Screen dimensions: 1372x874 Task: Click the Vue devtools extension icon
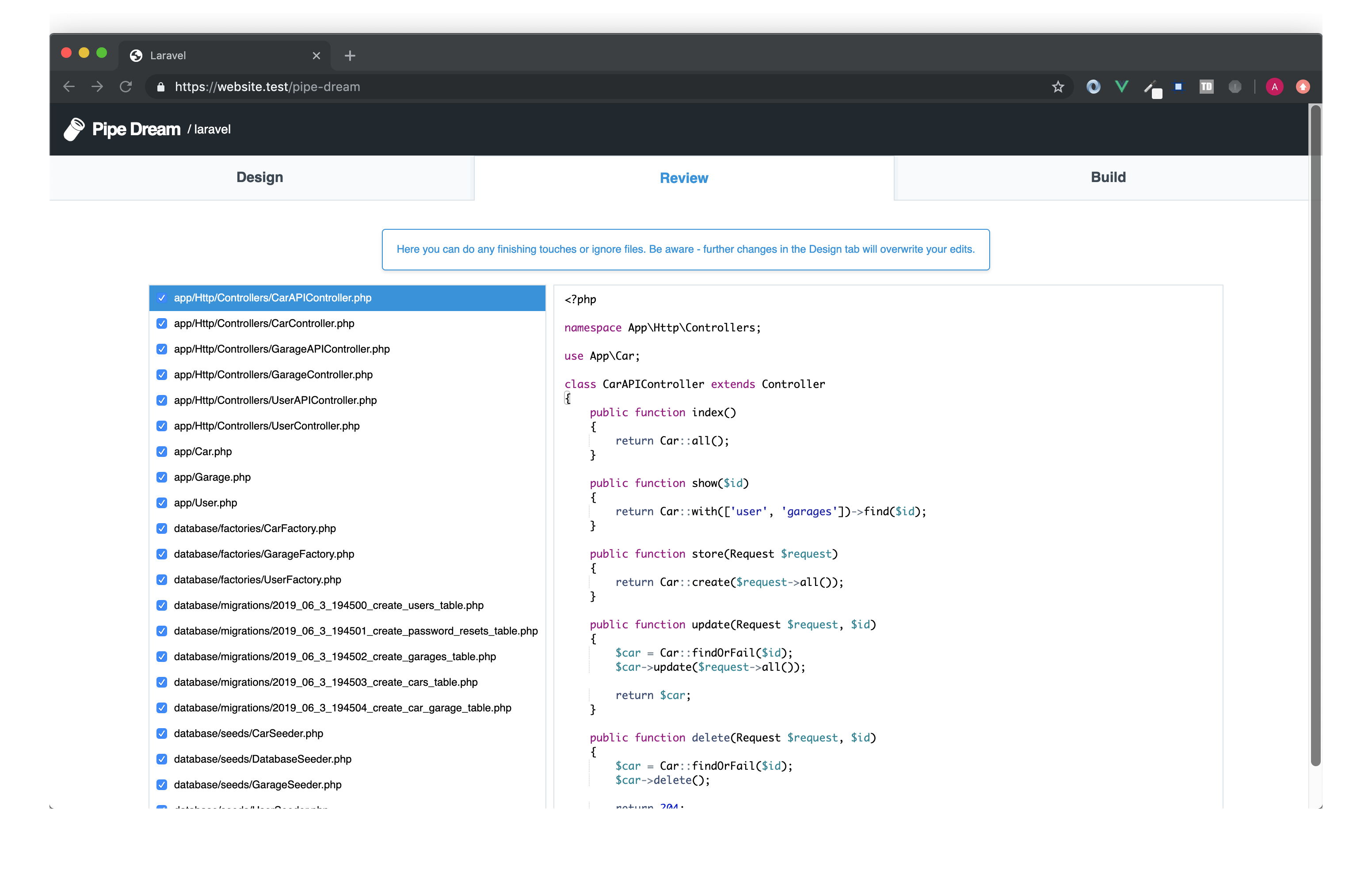point(1121,87)
